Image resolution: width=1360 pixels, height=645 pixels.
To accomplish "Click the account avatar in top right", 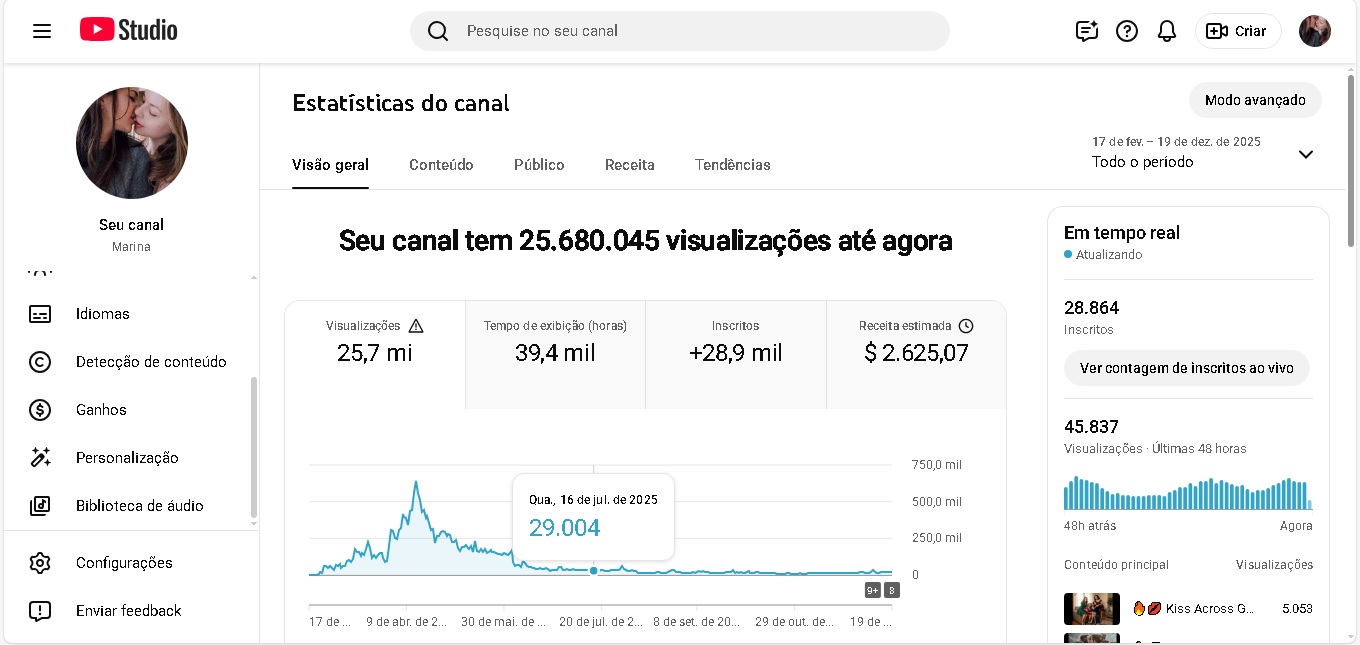I will coord(1314,31).
